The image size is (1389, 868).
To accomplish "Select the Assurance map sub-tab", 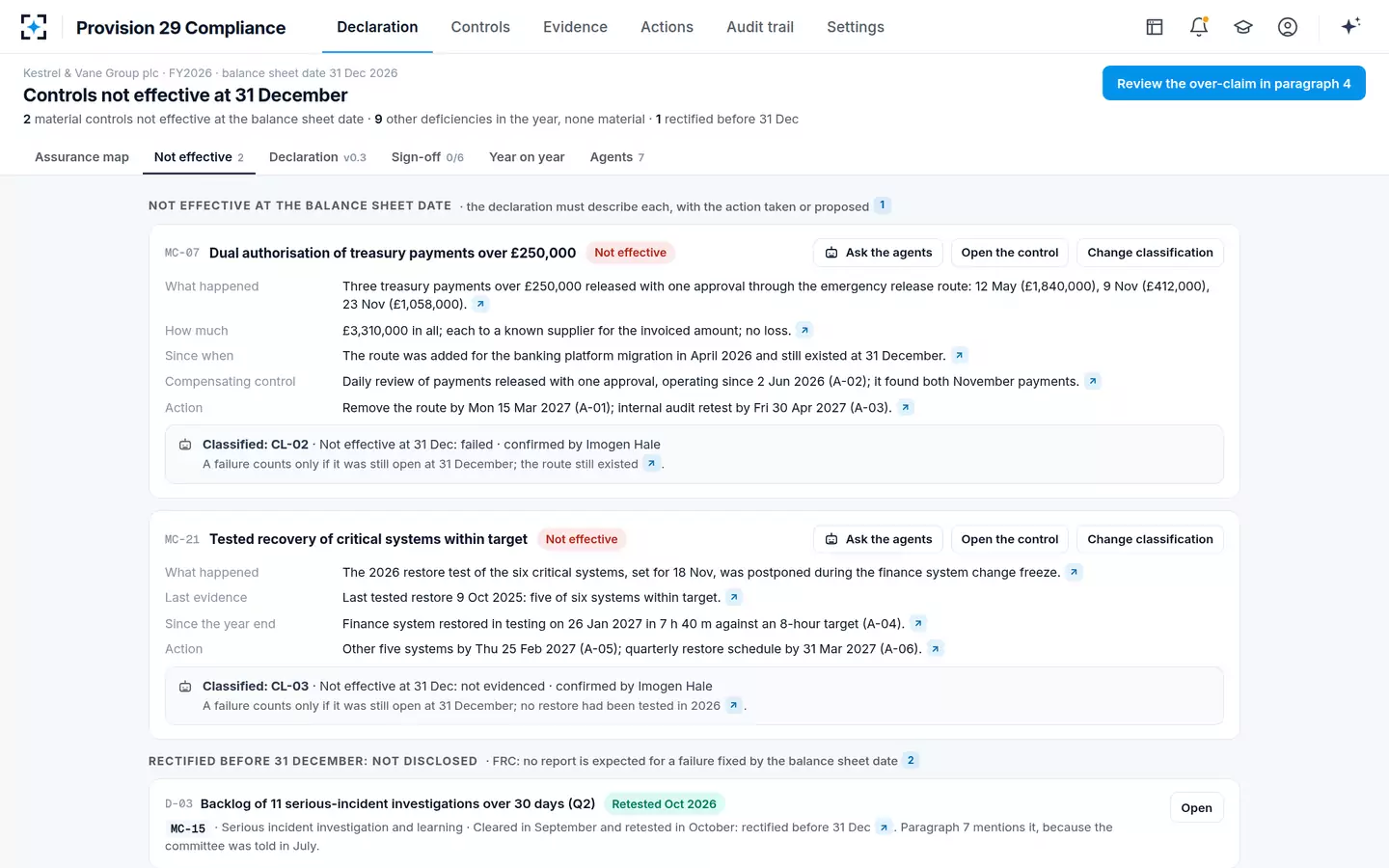I will pyautogui.click(x=82, y=157).
